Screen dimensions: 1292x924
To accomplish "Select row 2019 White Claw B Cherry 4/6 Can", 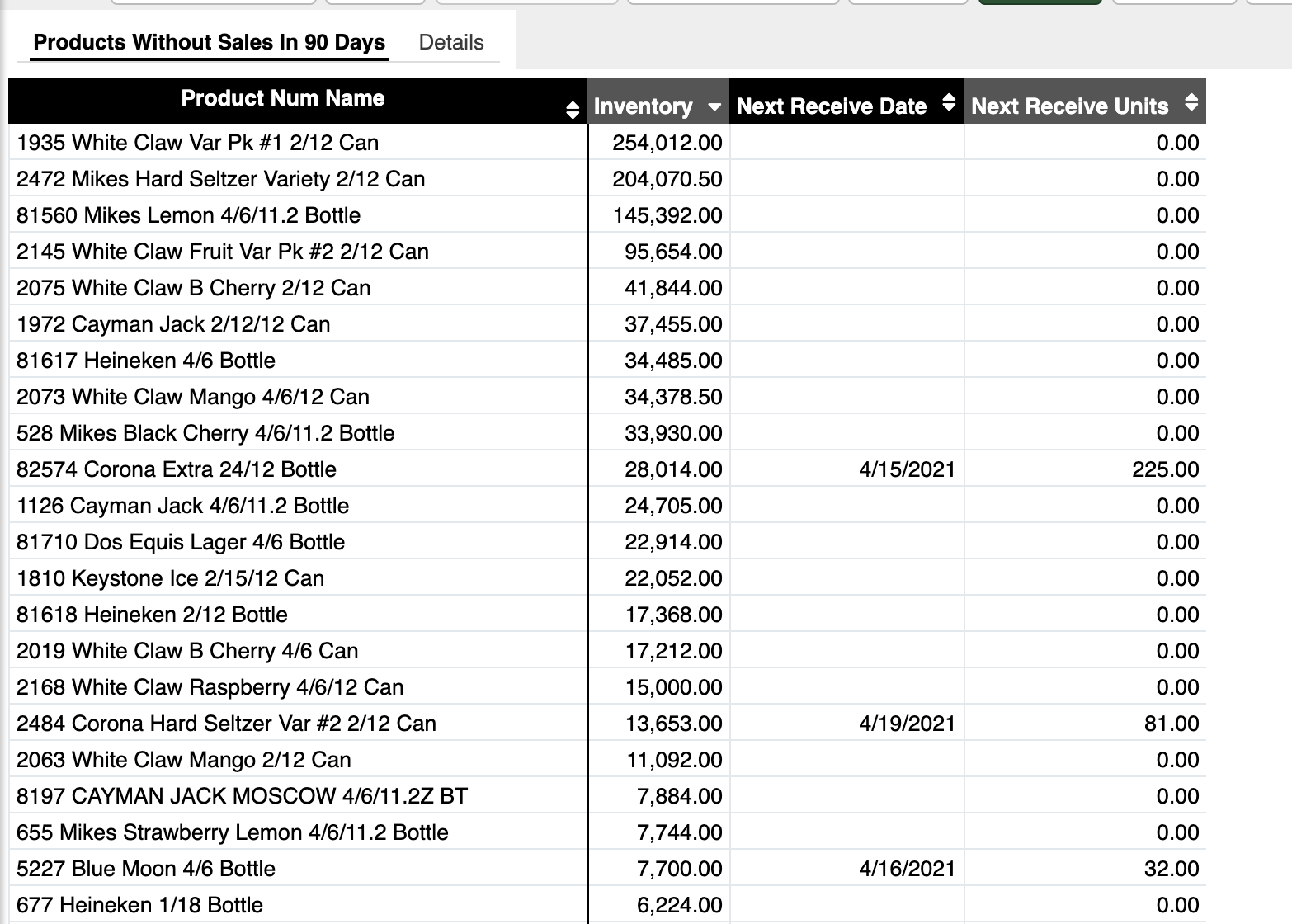I will click(x=607, y=651).
